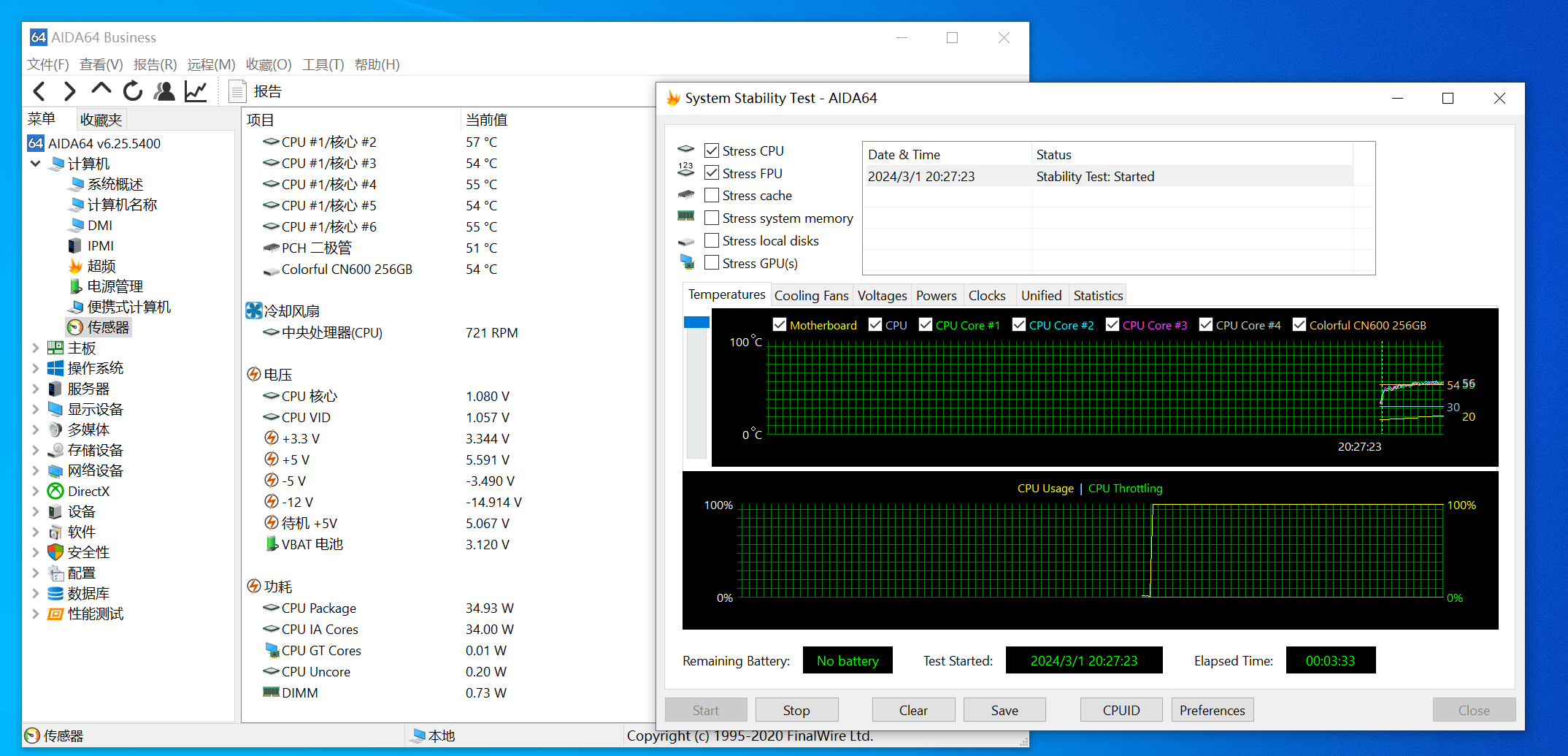Enable Stress local disks checkbox
Screen dimensions: 1568x756
[712, 240]
